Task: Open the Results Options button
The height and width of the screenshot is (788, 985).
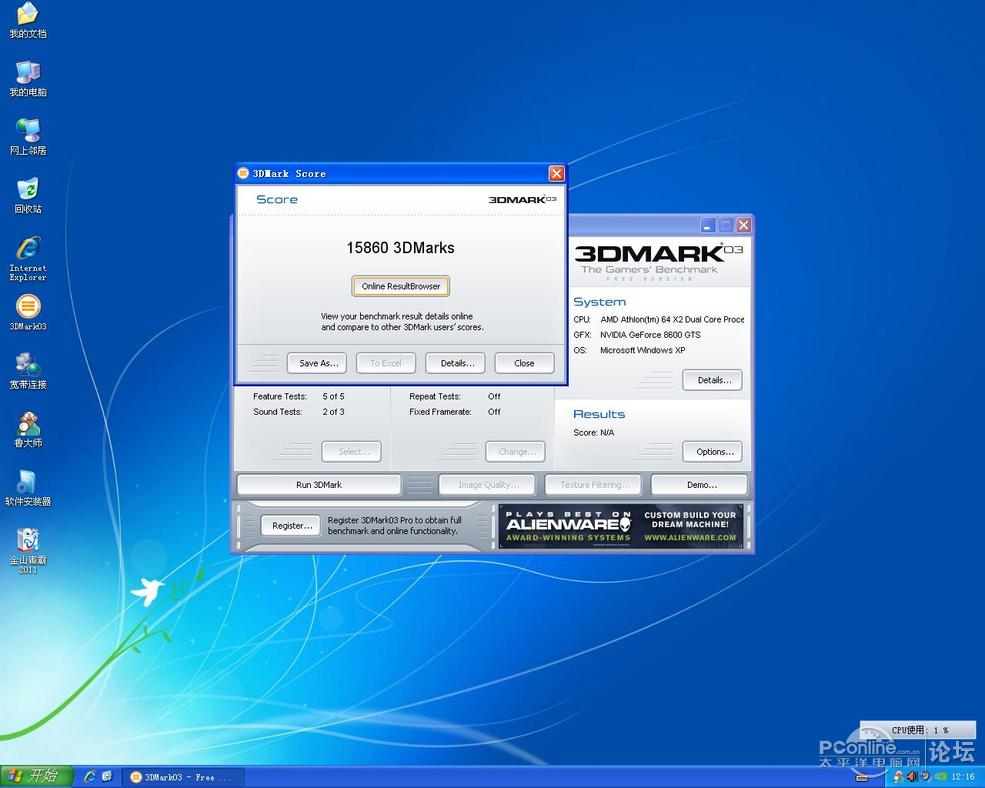Action: [x=714, y=452]
